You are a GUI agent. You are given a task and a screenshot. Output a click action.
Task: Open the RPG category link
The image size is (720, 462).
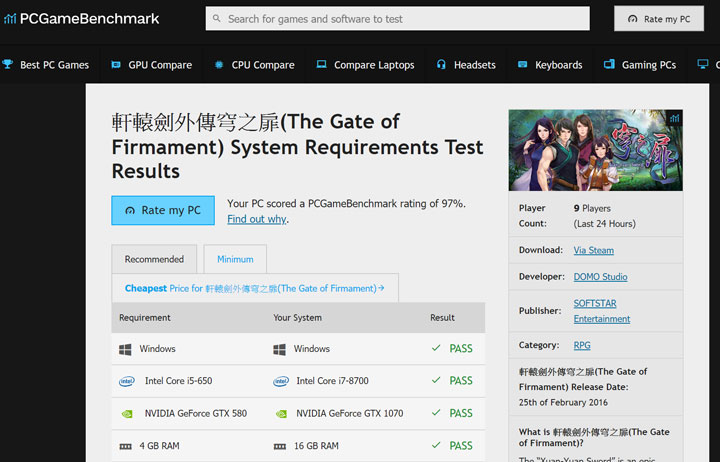(582, 345)
